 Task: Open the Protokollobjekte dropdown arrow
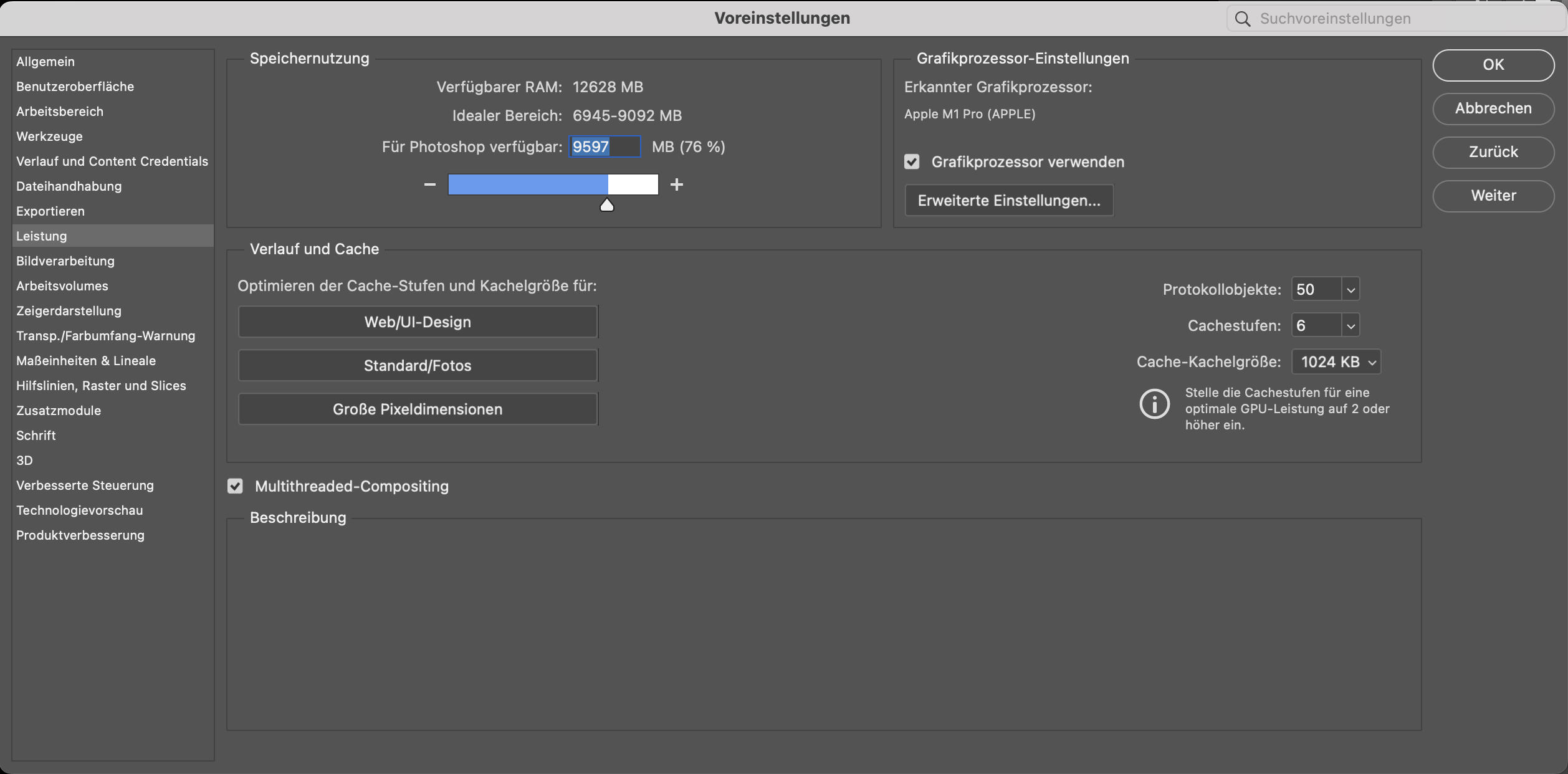[1350, 289]
